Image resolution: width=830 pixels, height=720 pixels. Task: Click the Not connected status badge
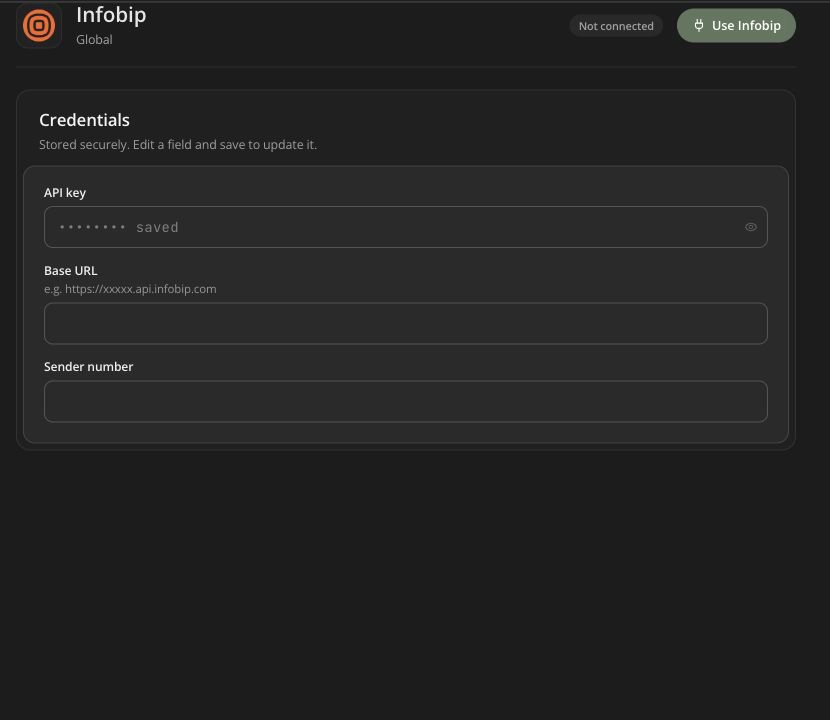(x=616, y=26)
